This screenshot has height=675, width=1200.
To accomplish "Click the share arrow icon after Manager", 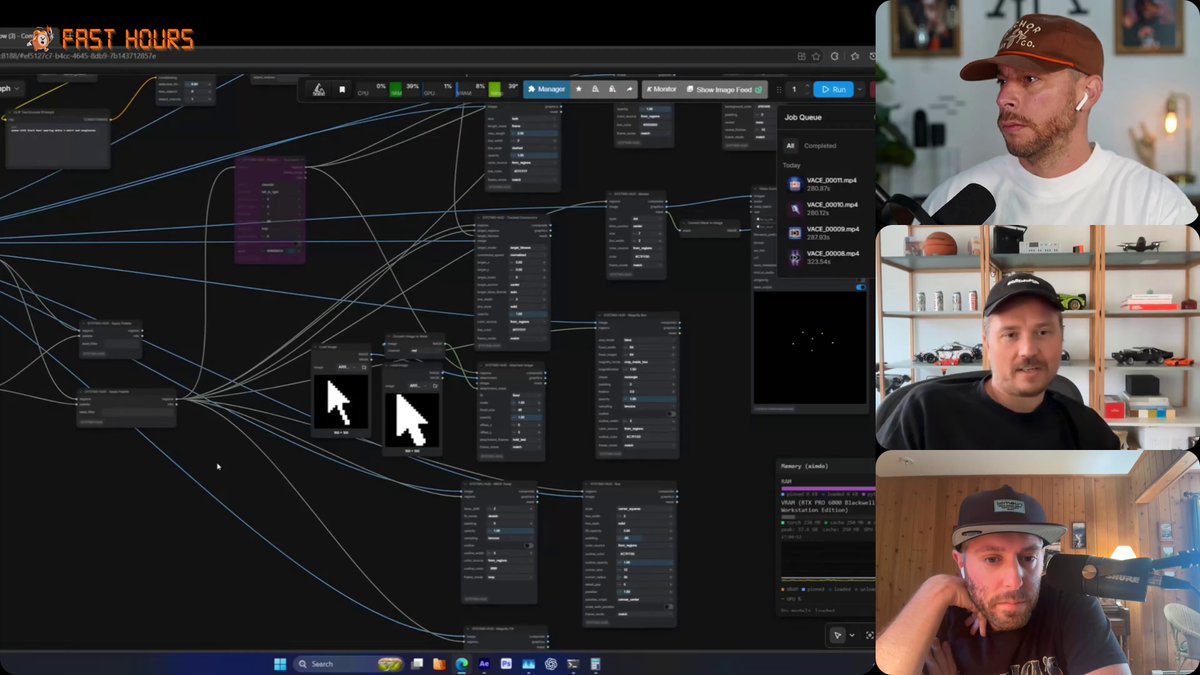I will point(629,89).
